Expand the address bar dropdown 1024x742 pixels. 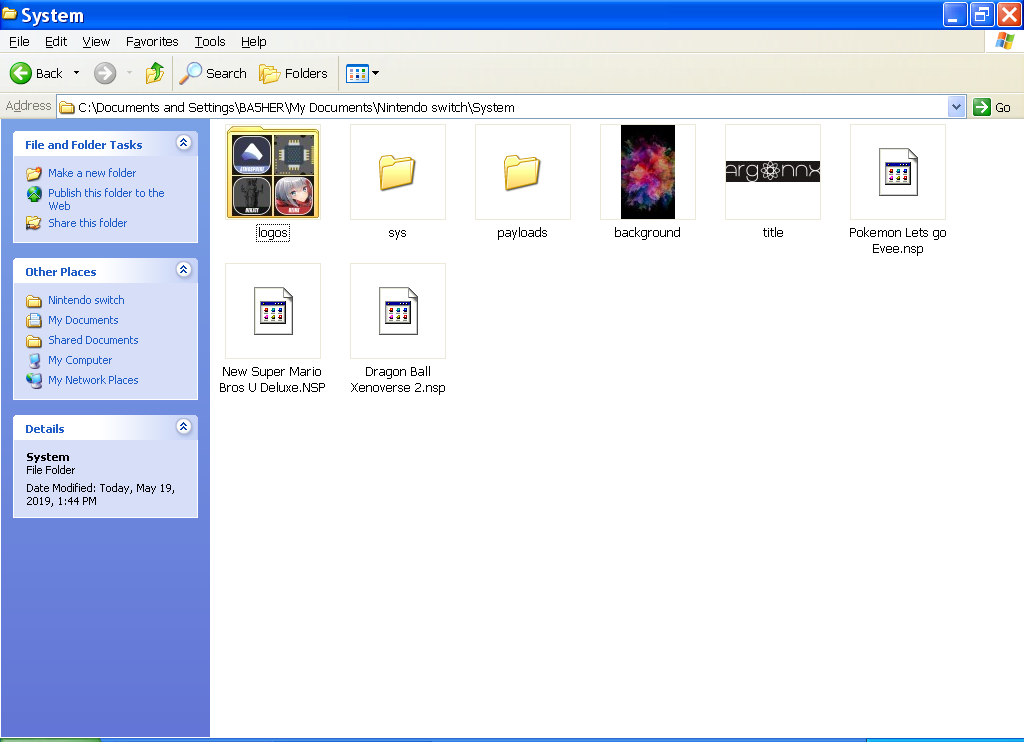[956, 107]
